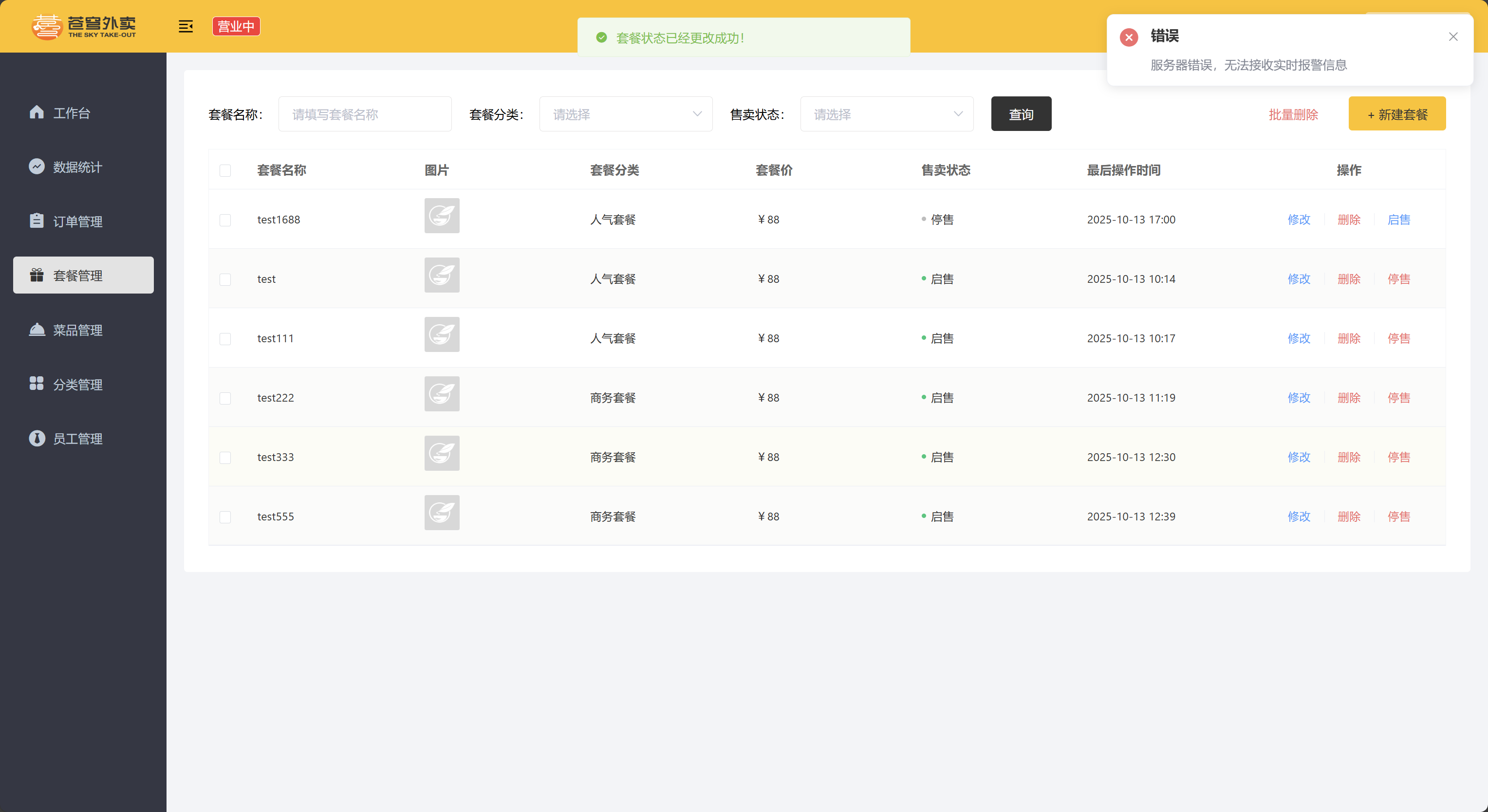Image resolution: width=1488 pixels, height=812 pixels.
Task: Click the 查询 search button
Action: click(x=1021, y=114)
